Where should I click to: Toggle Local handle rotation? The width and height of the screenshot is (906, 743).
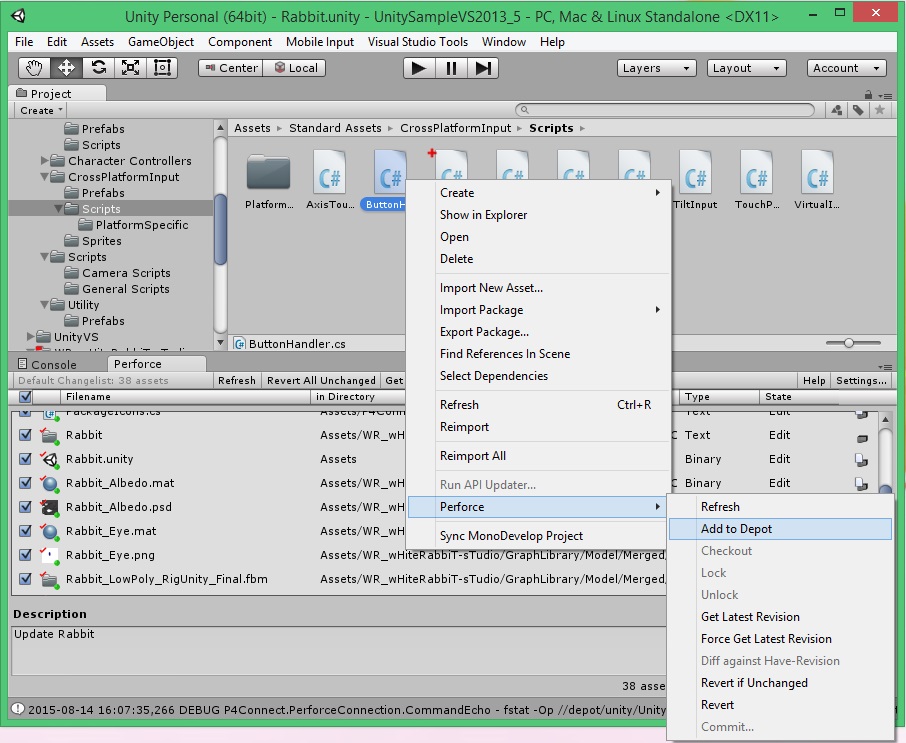pos(295,68)
